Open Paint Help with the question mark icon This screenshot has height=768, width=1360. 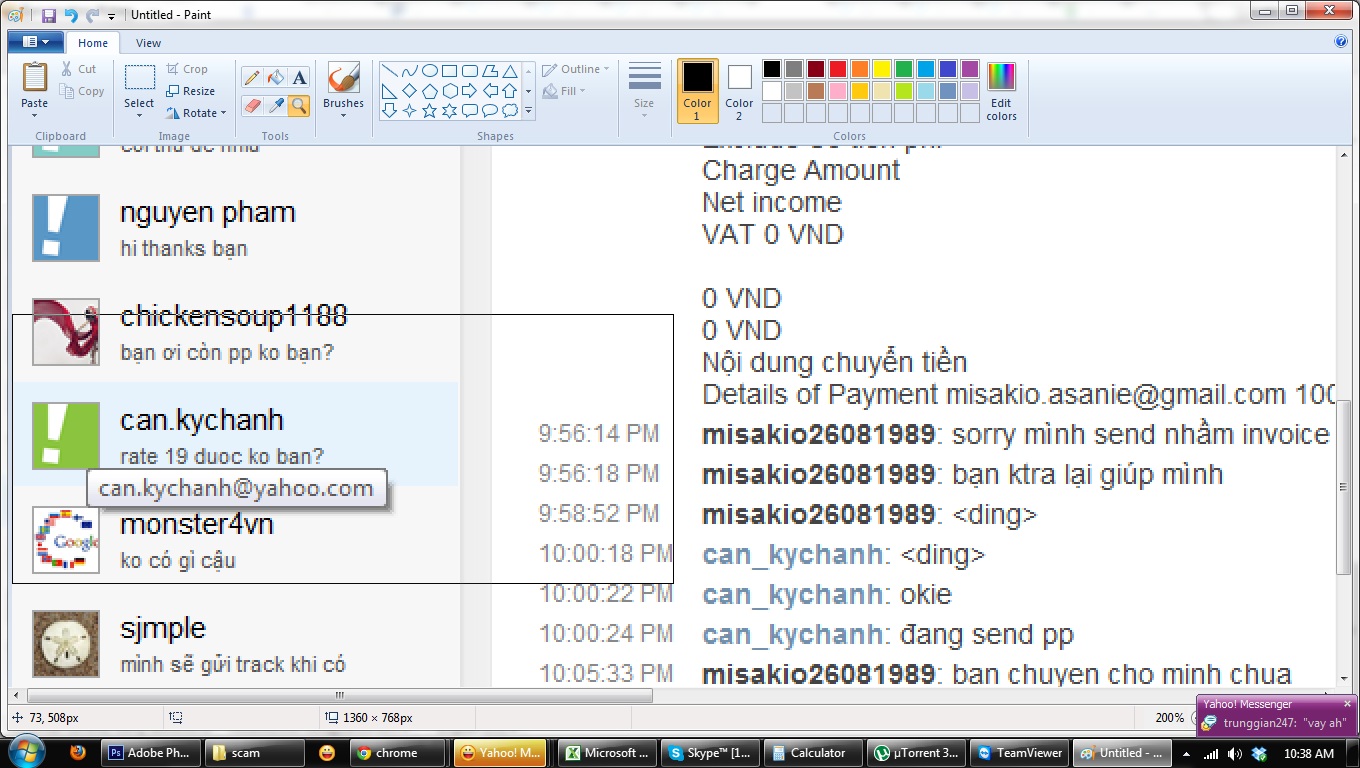click(1341, 42)
